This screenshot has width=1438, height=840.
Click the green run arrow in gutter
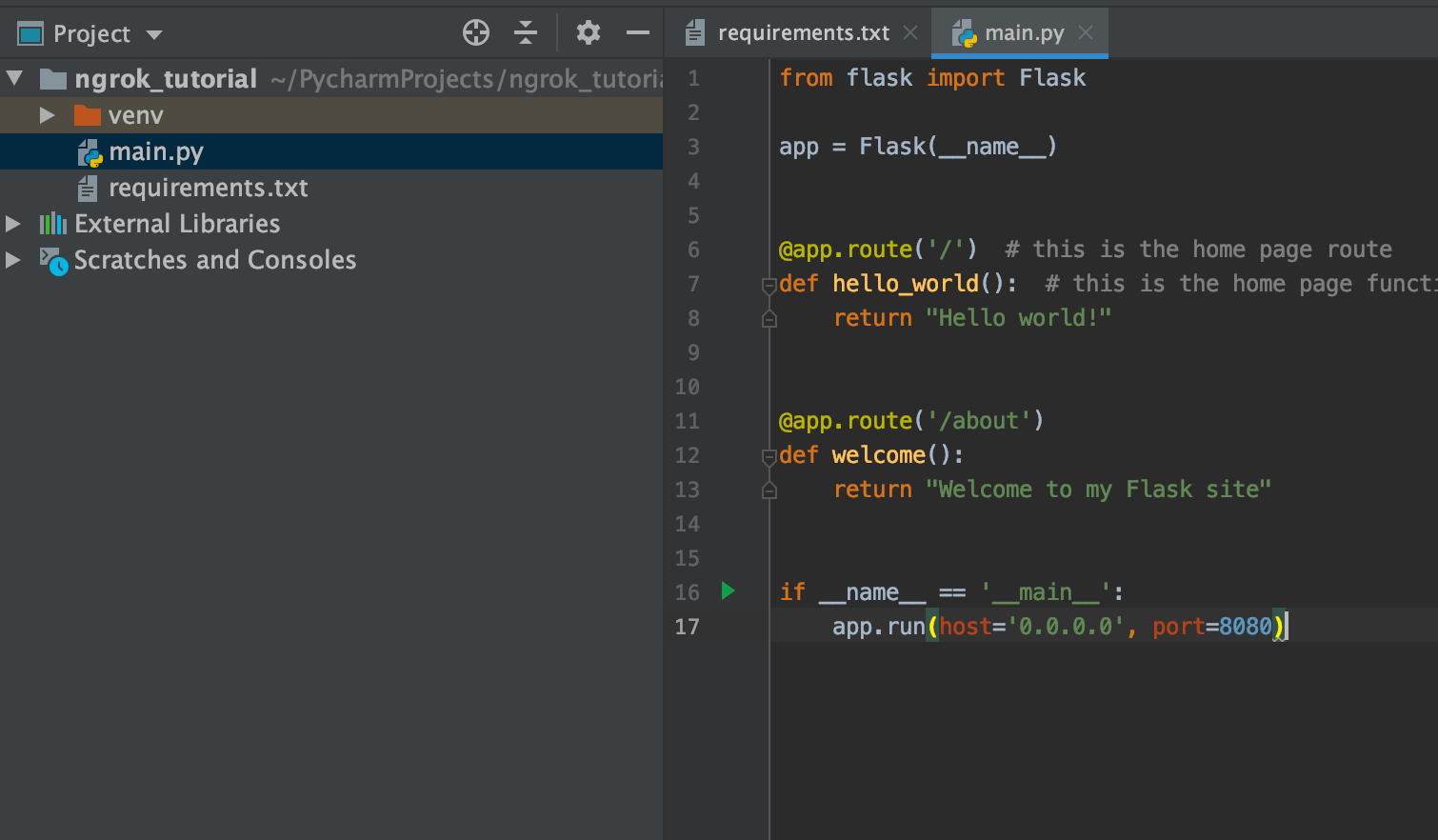[x=728, y=591]
